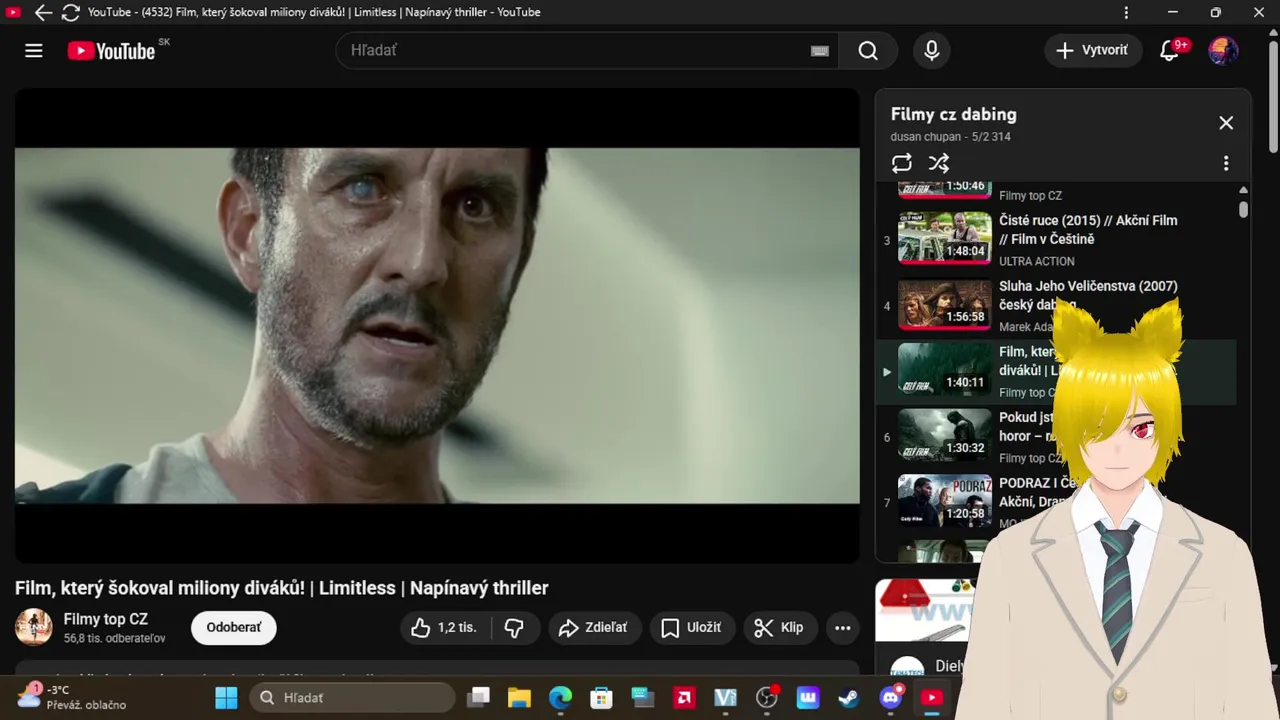Open the 1:30:32 horror film thumbnail
This screenshot has width=1280, height=720.
click(x=945, y=435)
